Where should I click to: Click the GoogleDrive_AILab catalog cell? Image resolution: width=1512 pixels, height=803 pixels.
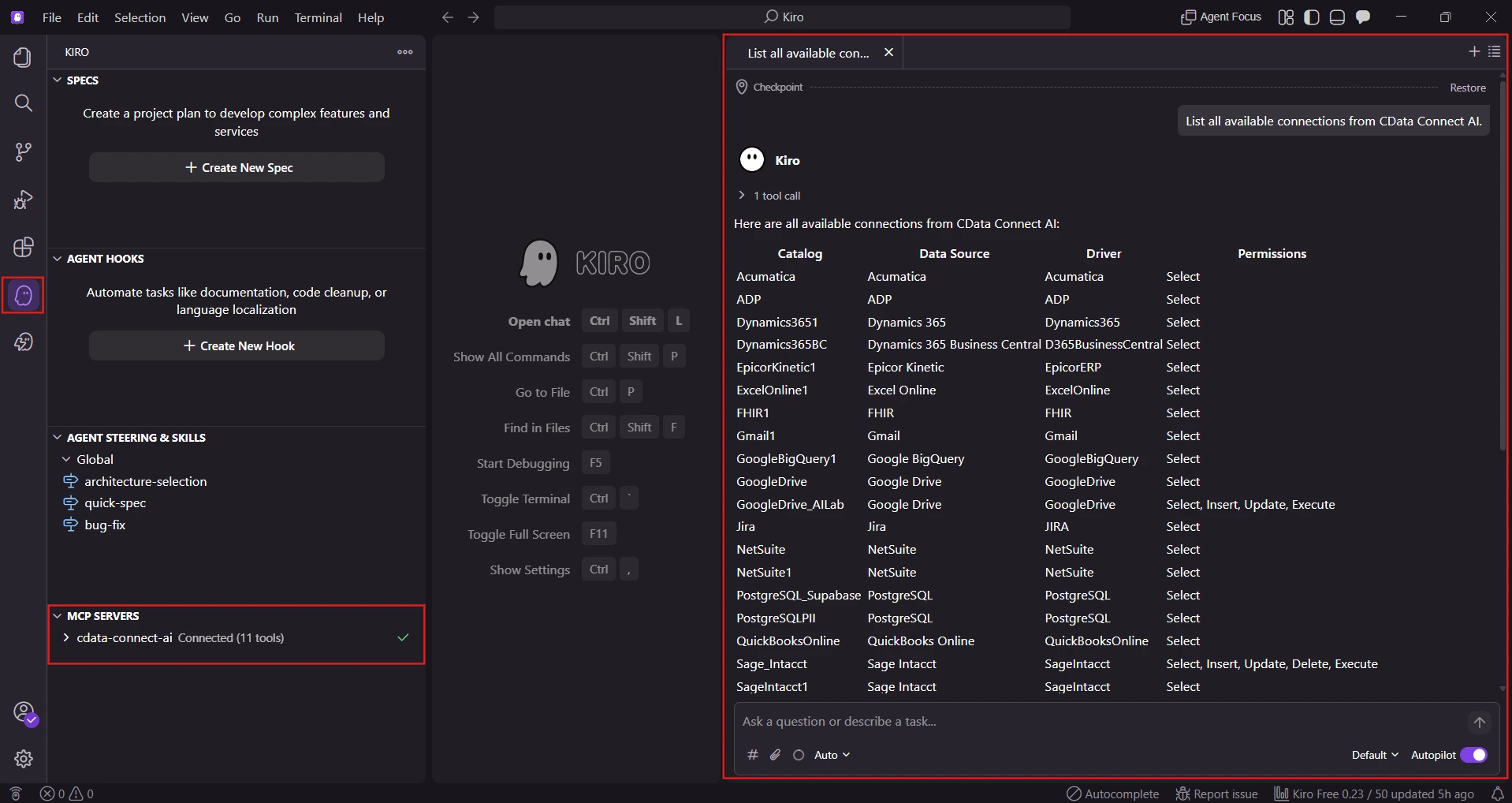(x=790, y=504)
